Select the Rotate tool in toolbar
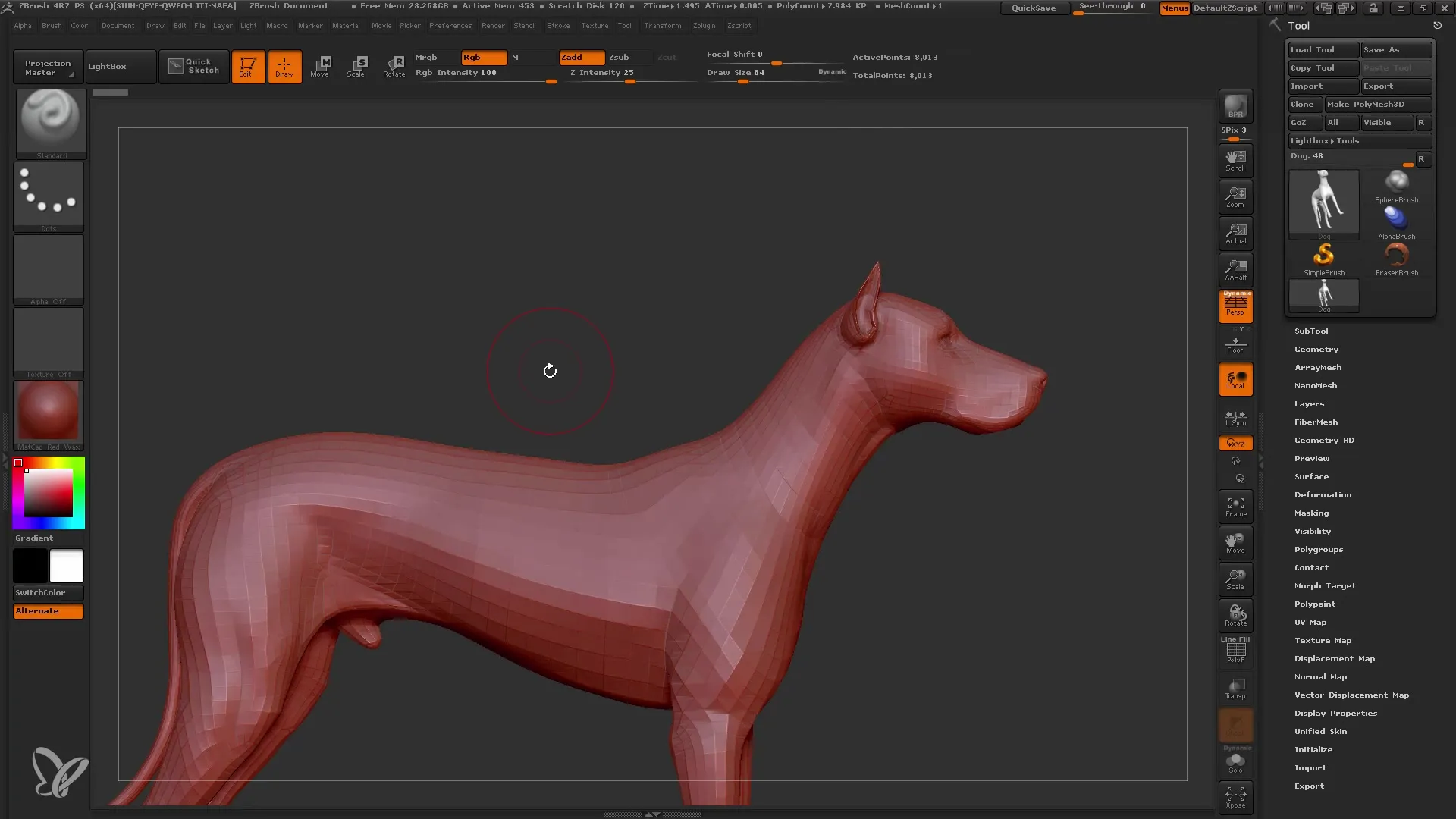Screen dimensions: 1456x819 tap(394, 65)
